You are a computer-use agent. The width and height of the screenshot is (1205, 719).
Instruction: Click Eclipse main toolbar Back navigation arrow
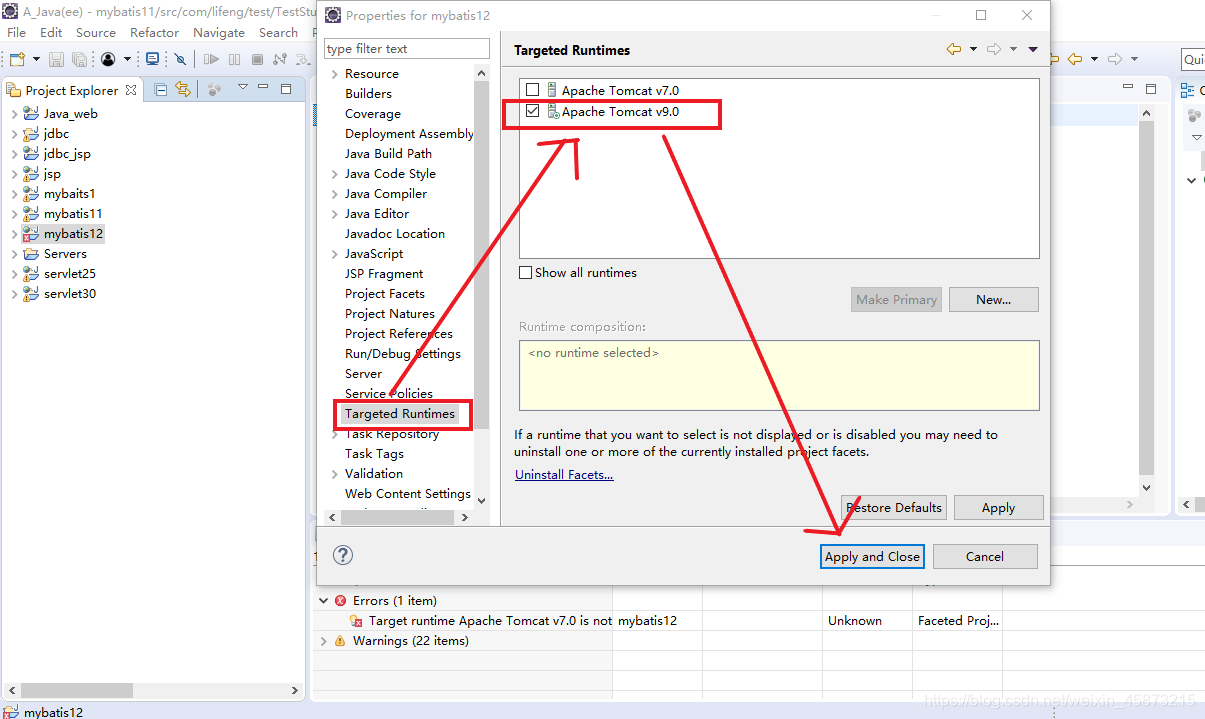coord(1076,59)
